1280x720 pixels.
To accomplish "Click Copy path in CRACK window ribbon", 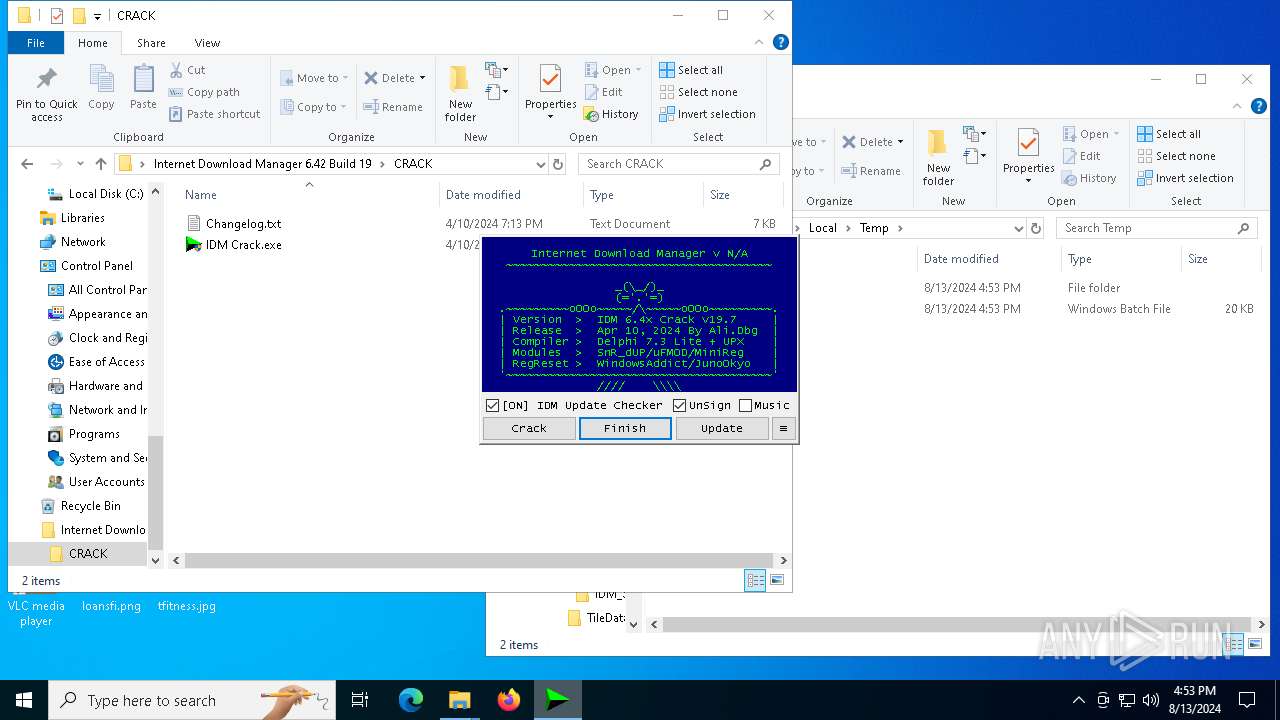I will click(204, 92).
